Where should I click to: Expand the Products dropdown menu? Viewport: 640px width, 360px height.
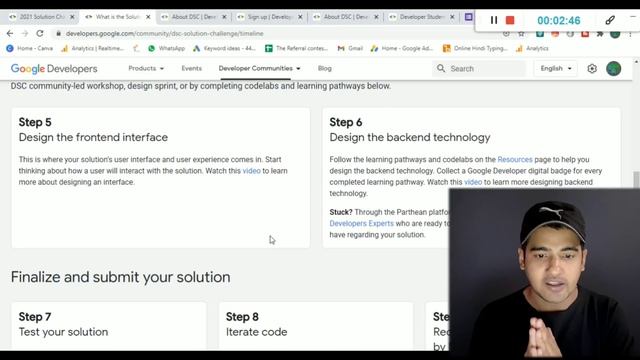(146, 68)
